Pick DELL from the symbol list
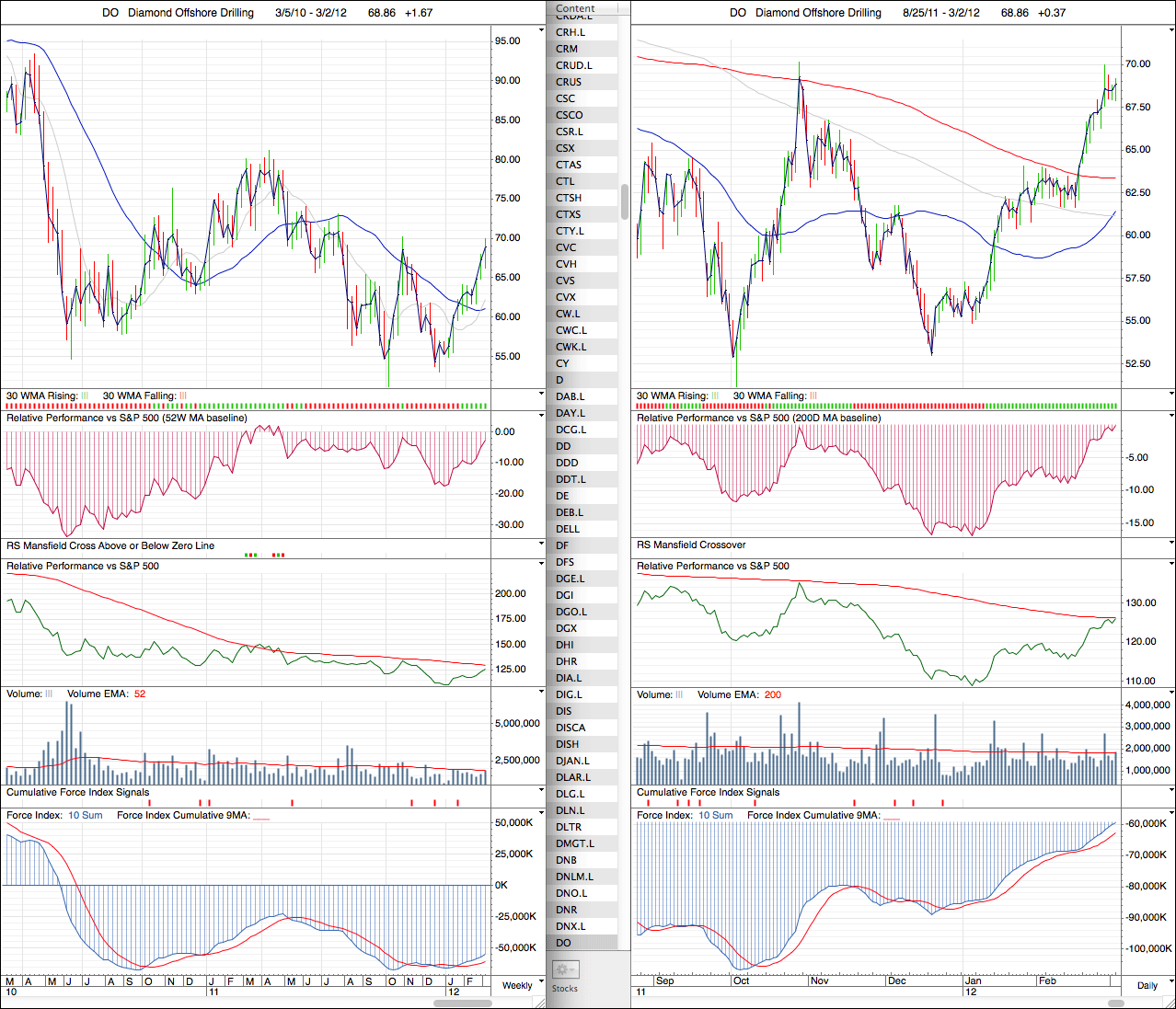Viewport: 1176px width, 1009px height. (x=568, y=529)
